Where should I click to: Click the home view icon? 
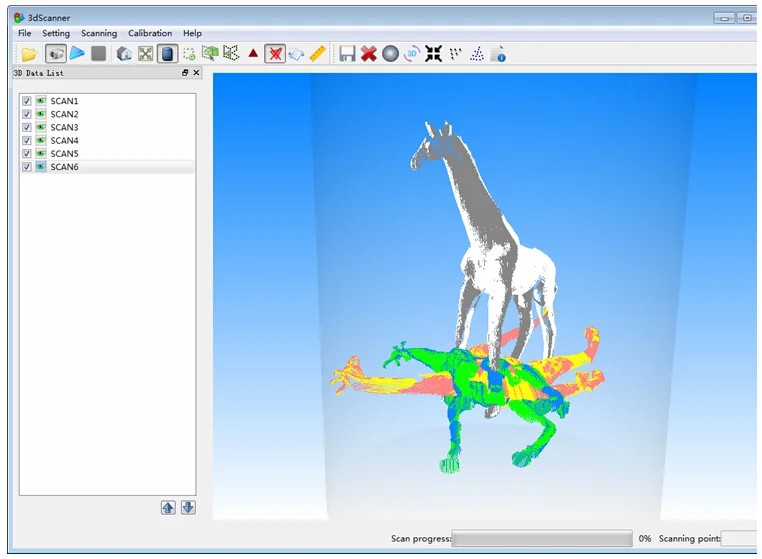pyautogui.click(x=124, y=53)
